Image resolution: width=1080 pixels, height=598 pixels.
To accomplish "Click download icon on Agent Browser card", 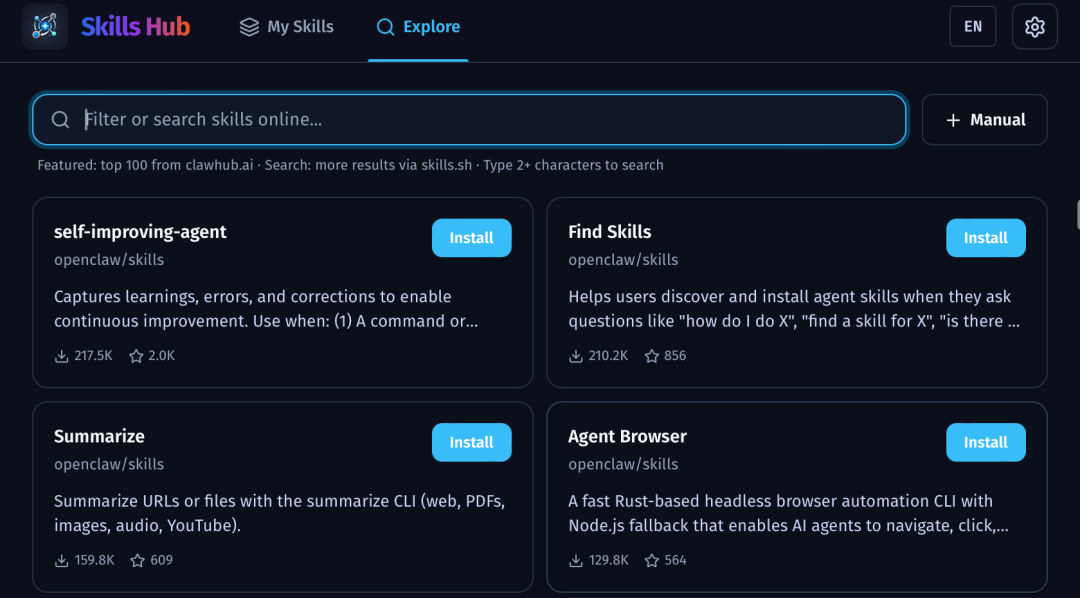I will pyautogui.click(x=576, y=560).
